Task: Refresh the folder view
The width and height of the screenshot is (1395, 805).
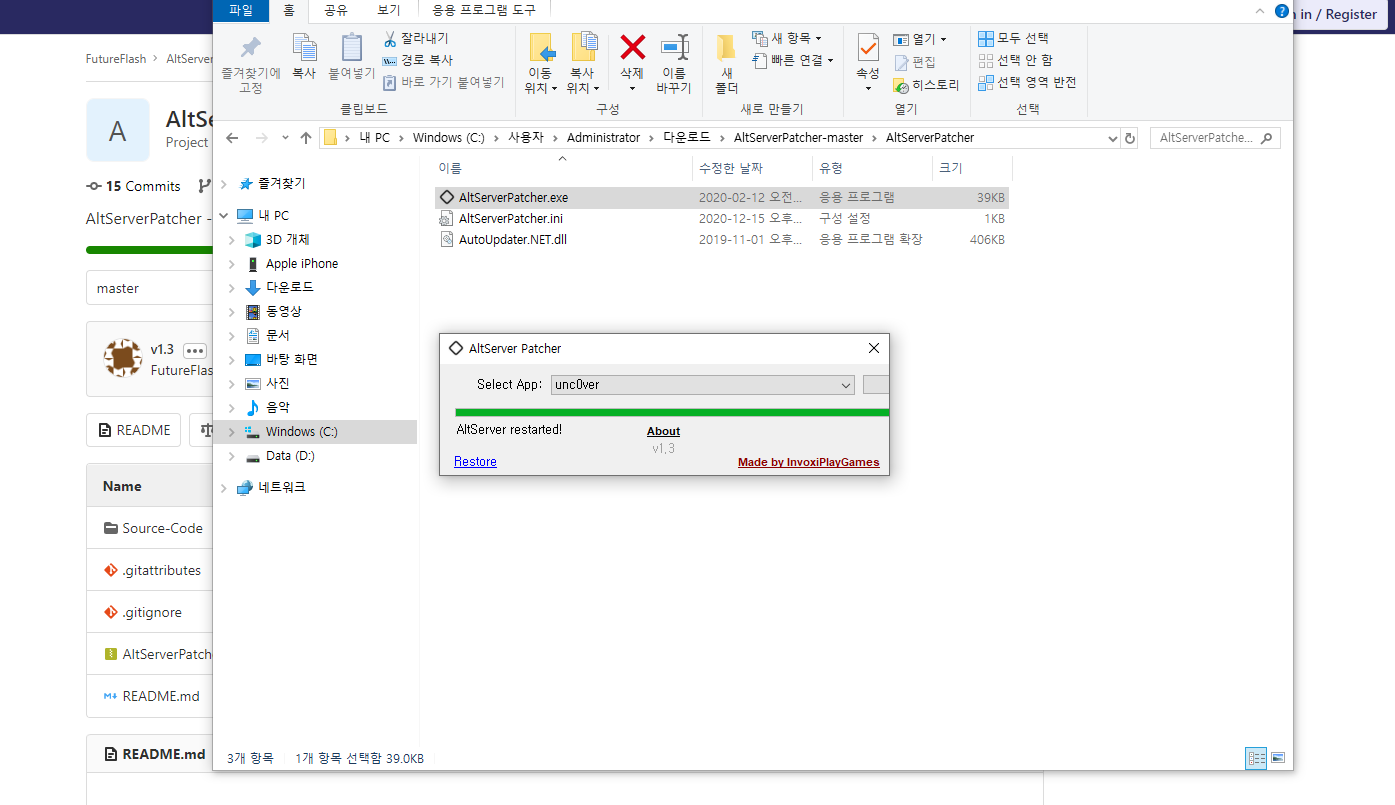Action: (x=1130, y=138)
